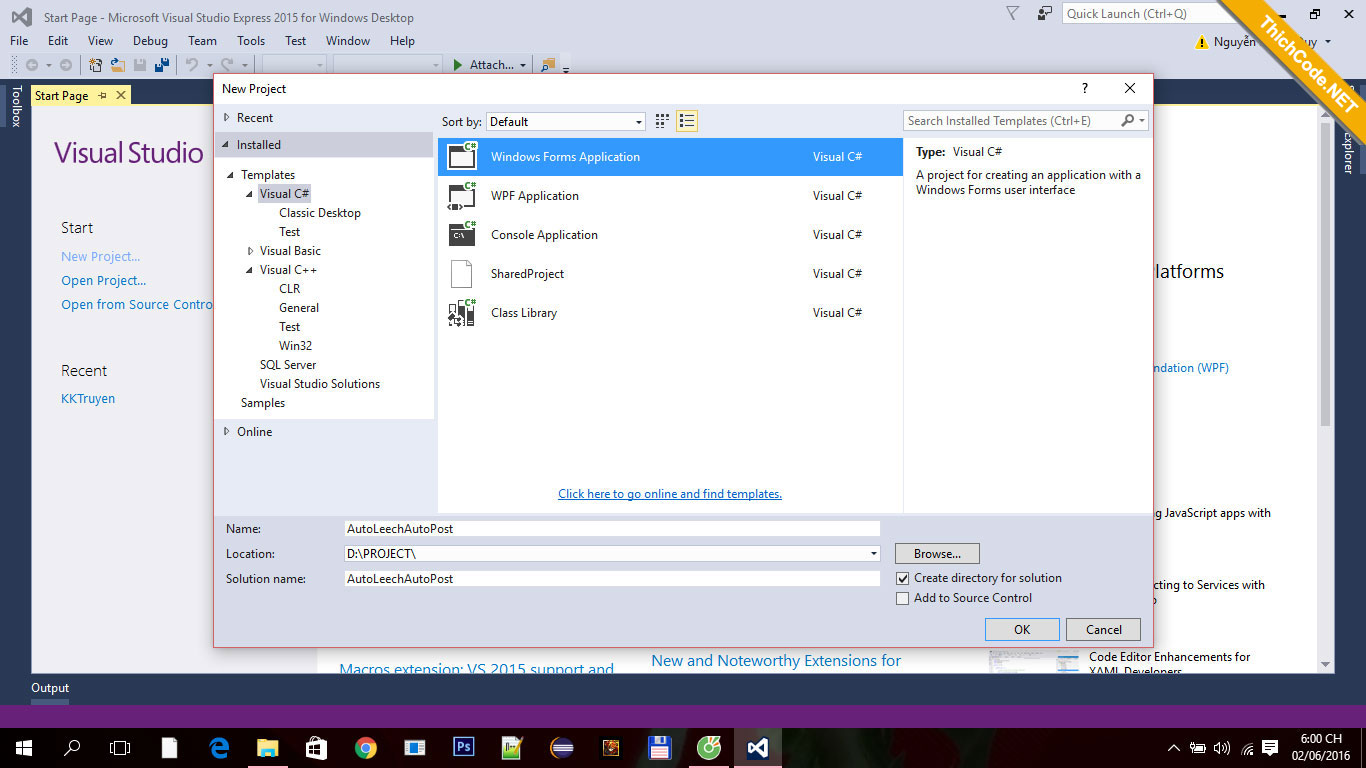This screenshot has width=1366, height=768.
Task: Open the Sort by Default dropdown
Action: click(x=639, y=122)
